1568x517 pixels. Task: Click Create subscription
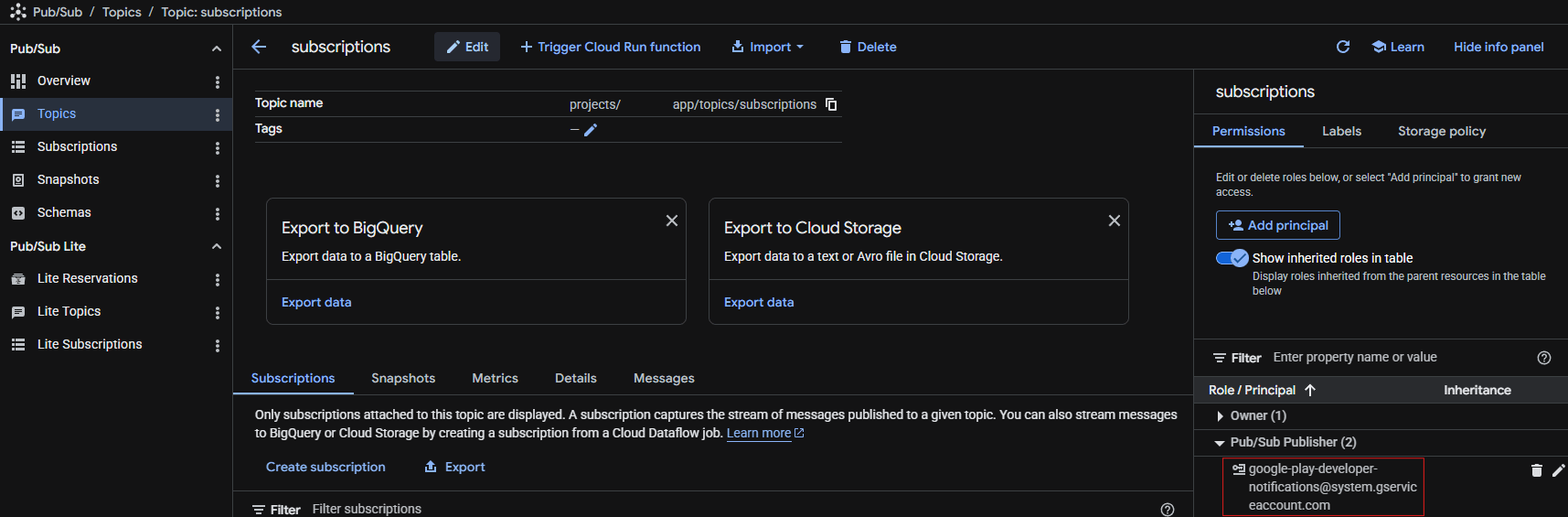click(x=325, y=467)
